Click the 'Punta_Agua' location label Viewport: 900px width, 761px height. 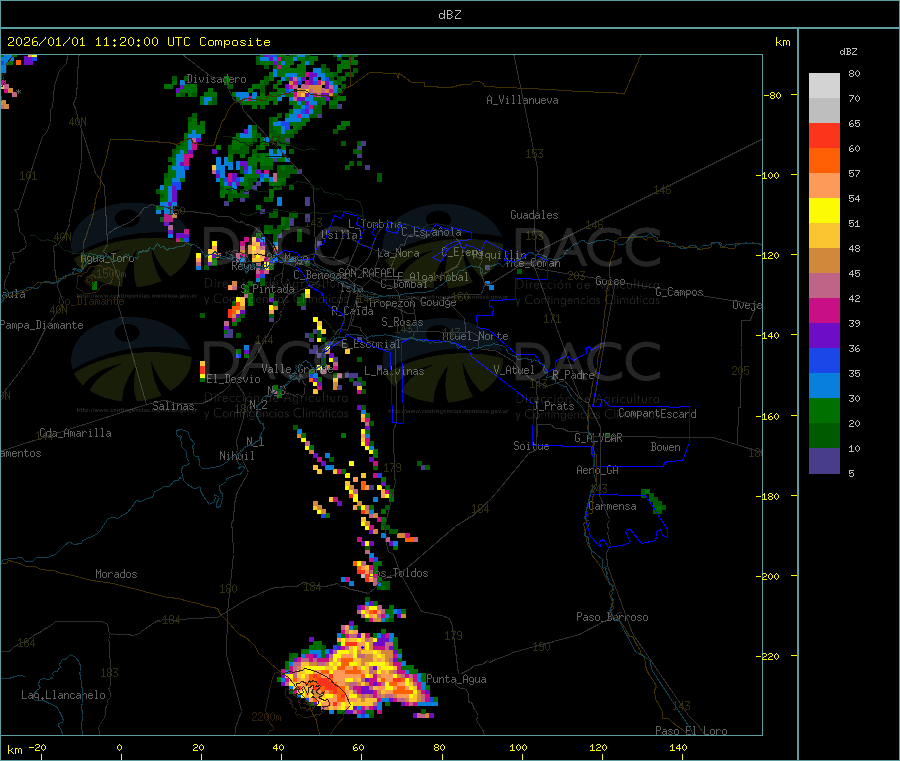tap(456, 679)
